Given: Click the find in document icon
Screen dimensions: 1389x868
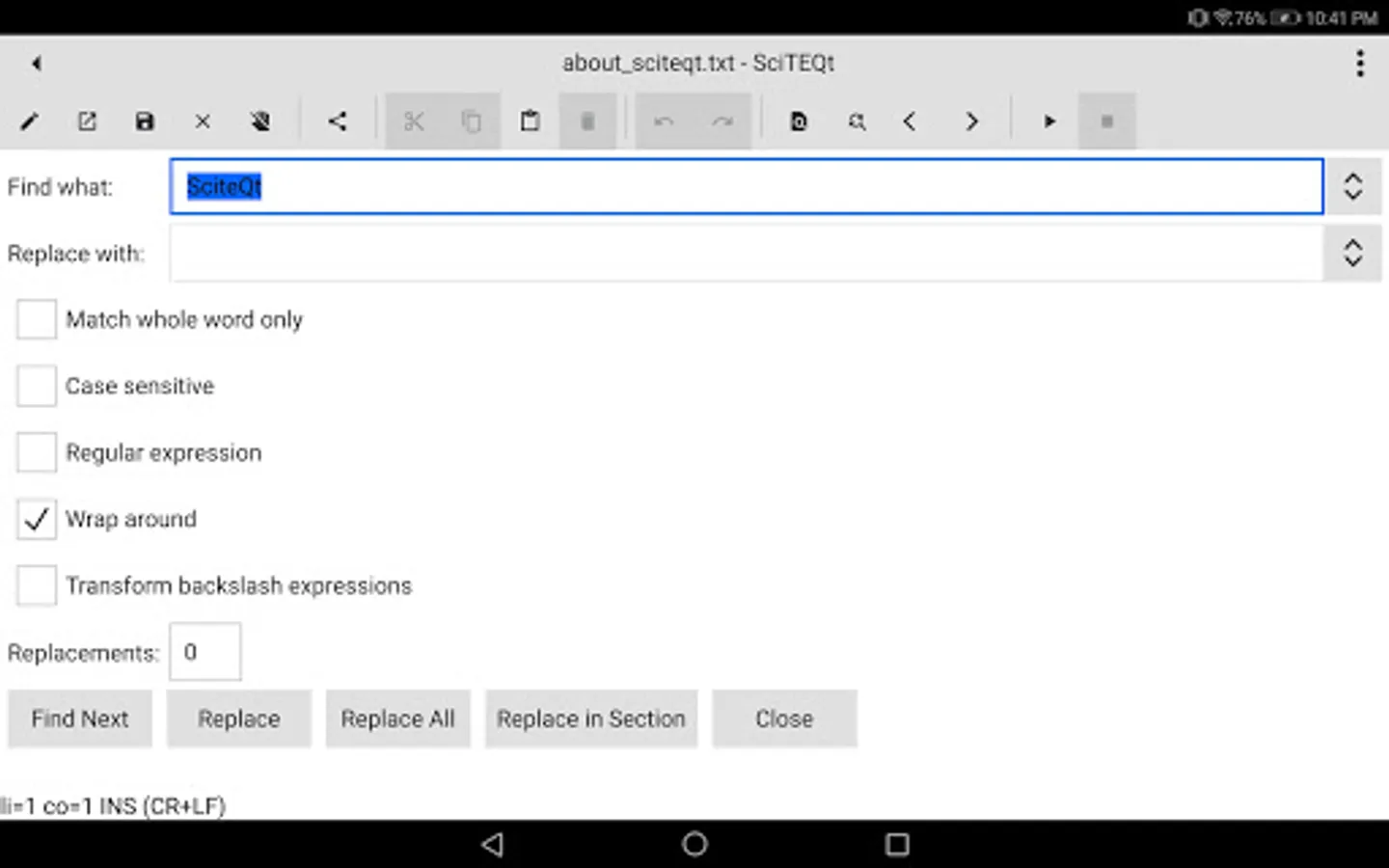Looking at the screenshot, I should 799,122.
